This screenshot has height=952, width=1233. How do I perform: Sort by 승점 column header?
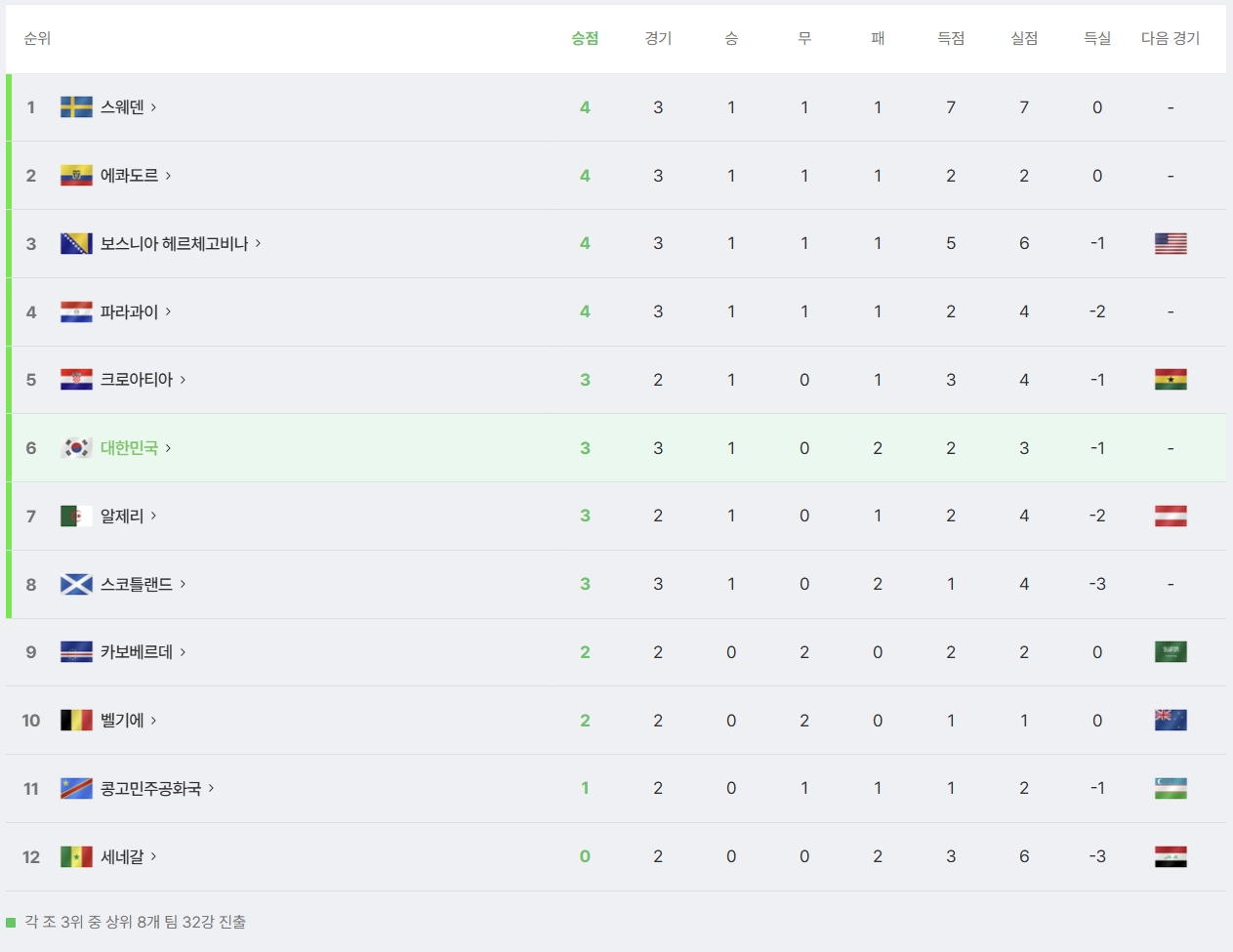coord(585,38)
